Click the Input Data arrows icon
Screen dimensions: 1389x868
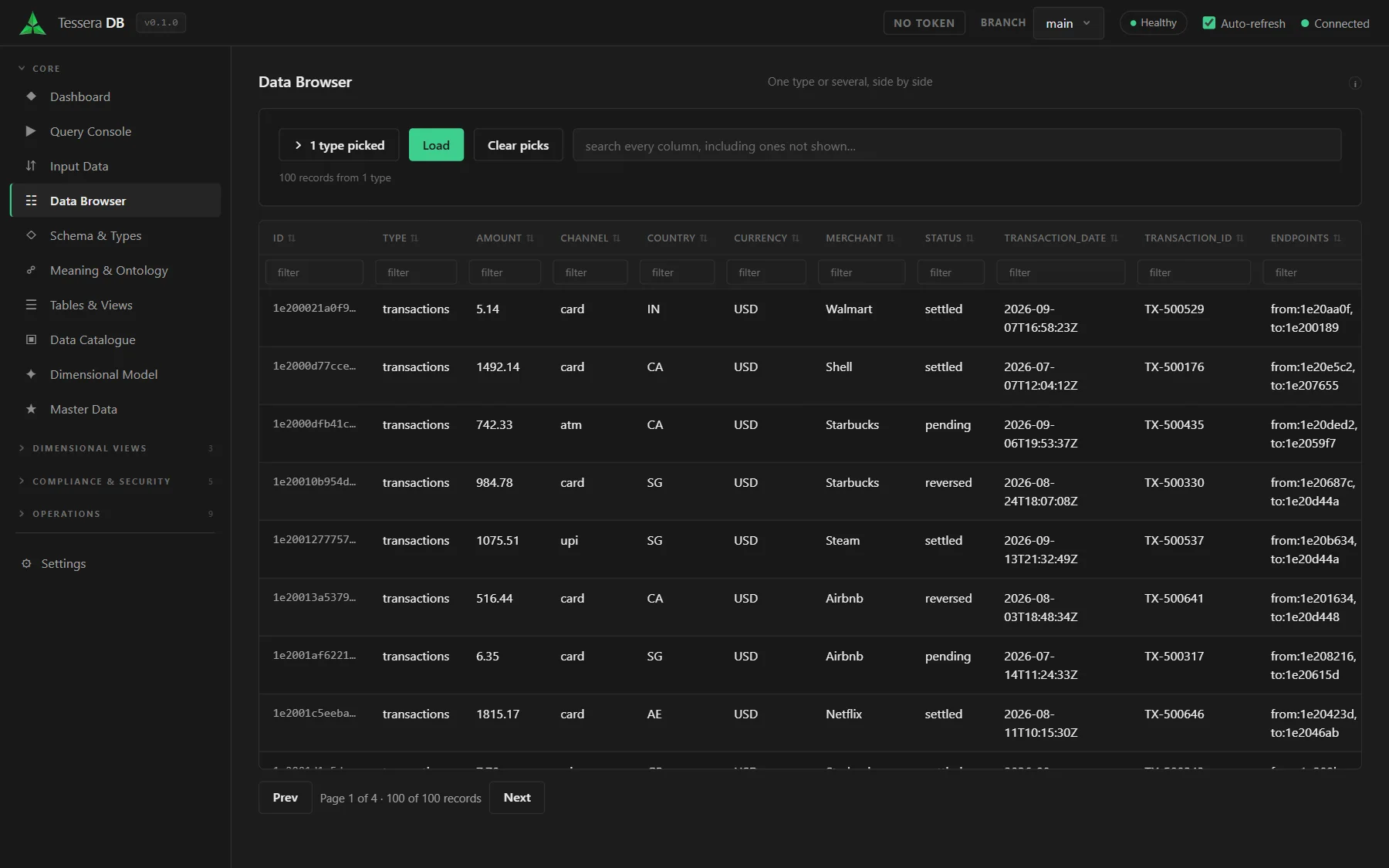31,166
